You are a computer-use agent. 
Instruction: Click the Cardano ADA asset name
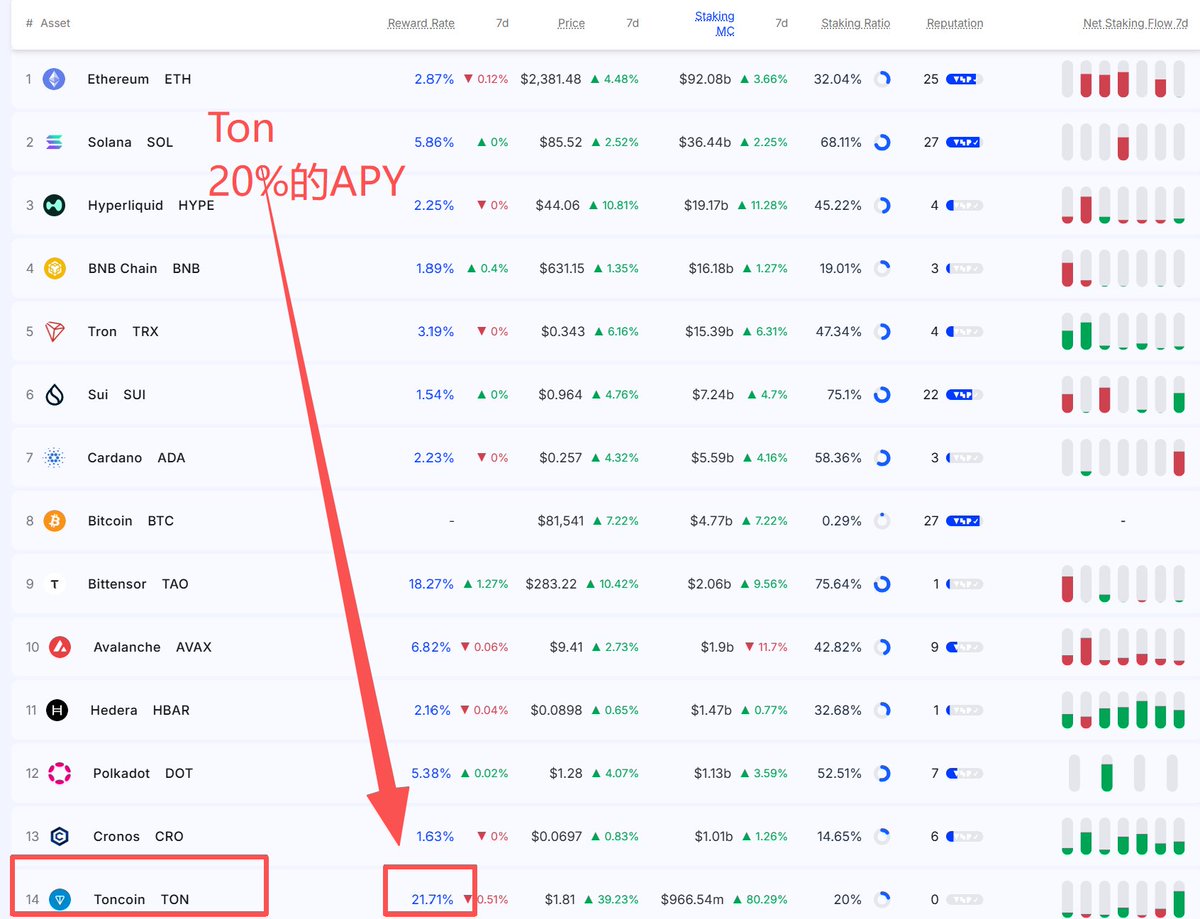pos(136,458)
